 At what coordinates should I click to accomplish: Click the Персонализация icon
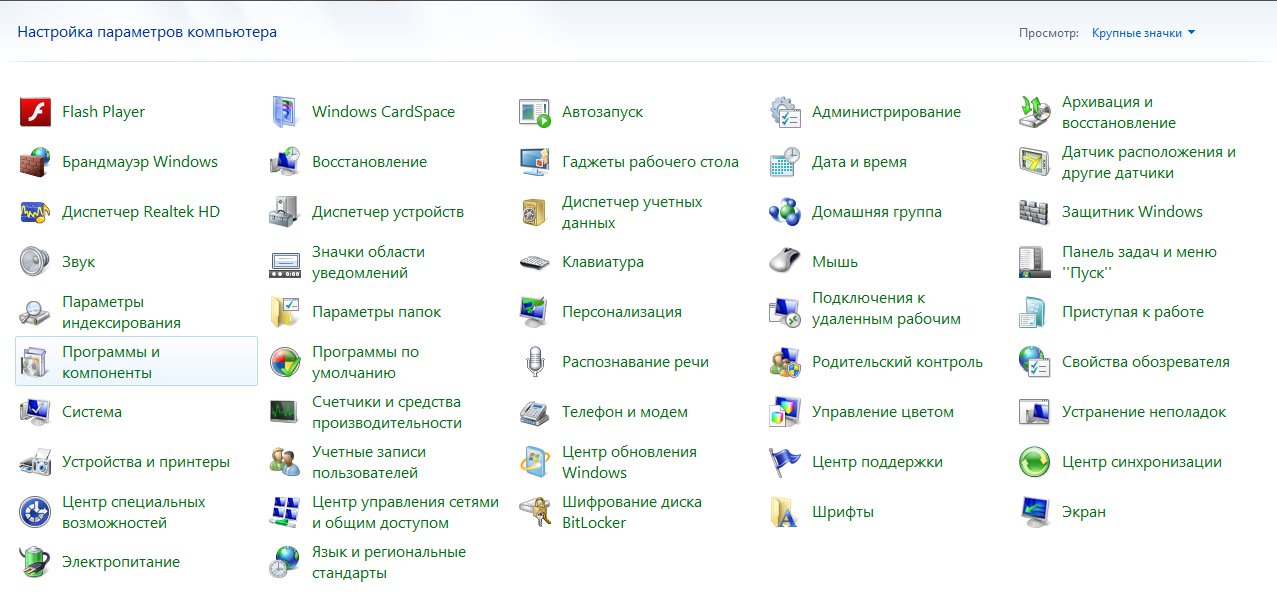(535, 312)
